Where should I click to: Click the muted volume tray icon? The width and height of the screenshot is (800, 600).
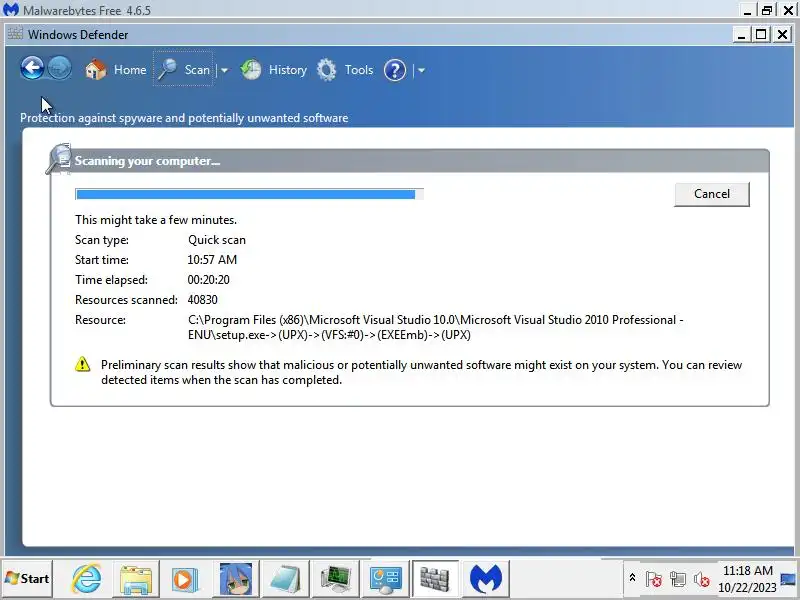tap(702, 579)
